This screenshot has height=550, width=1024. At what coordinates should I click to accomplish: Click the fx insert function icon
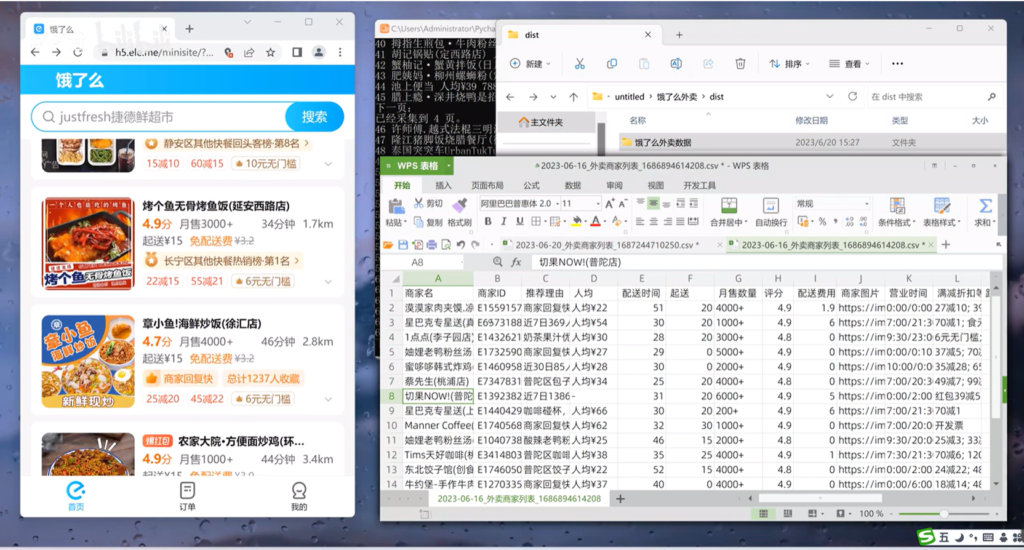(516, 262)
